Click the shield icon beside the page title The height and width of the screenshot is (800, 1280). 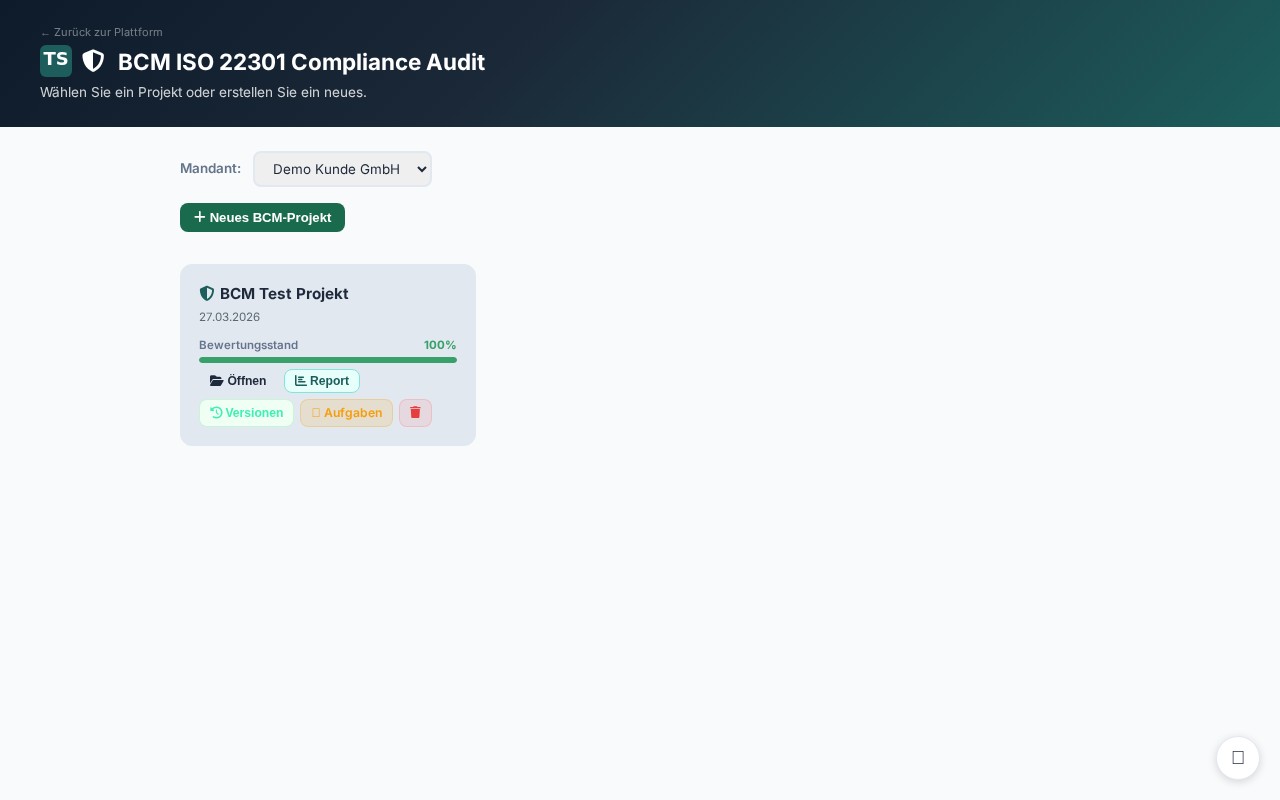(x=93, y=61)
